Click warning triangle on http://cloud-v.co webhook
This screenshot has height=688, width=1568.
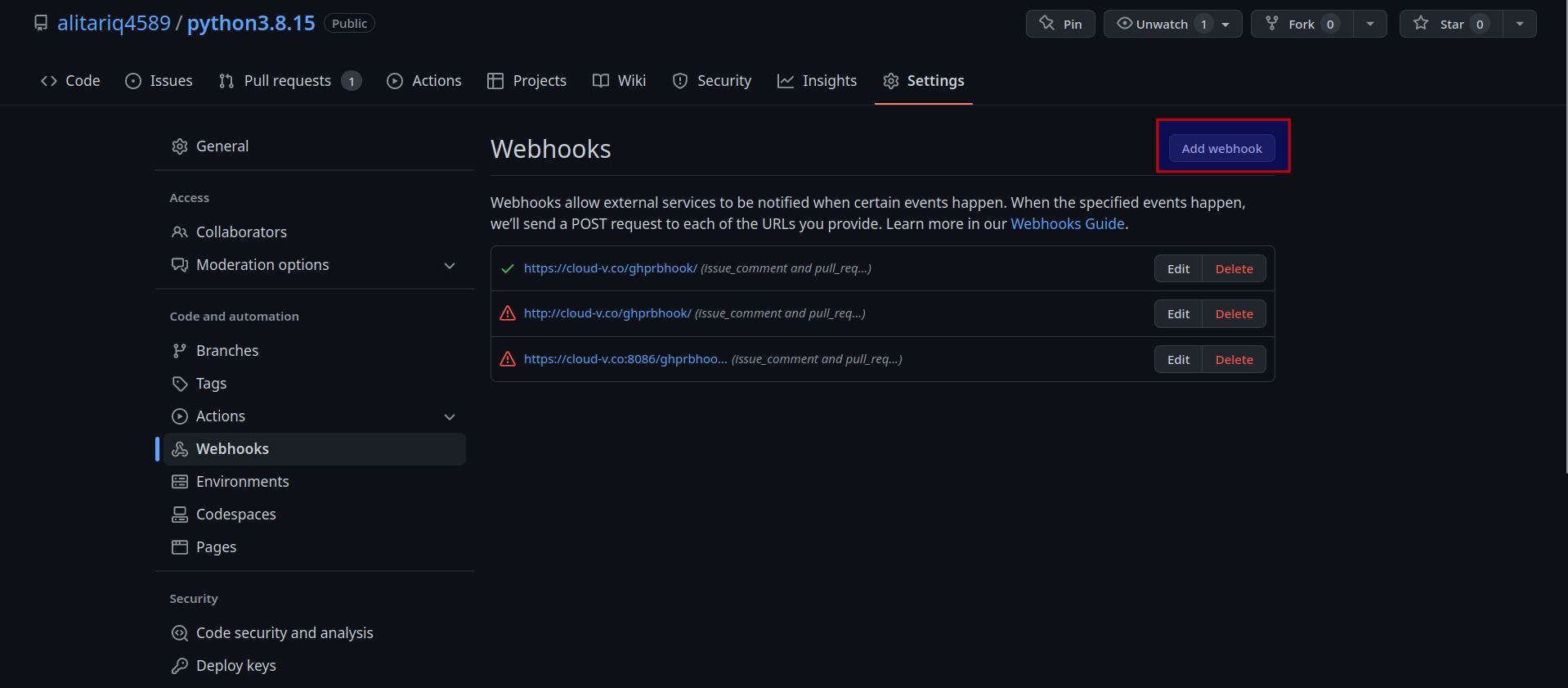coord(508,313)
